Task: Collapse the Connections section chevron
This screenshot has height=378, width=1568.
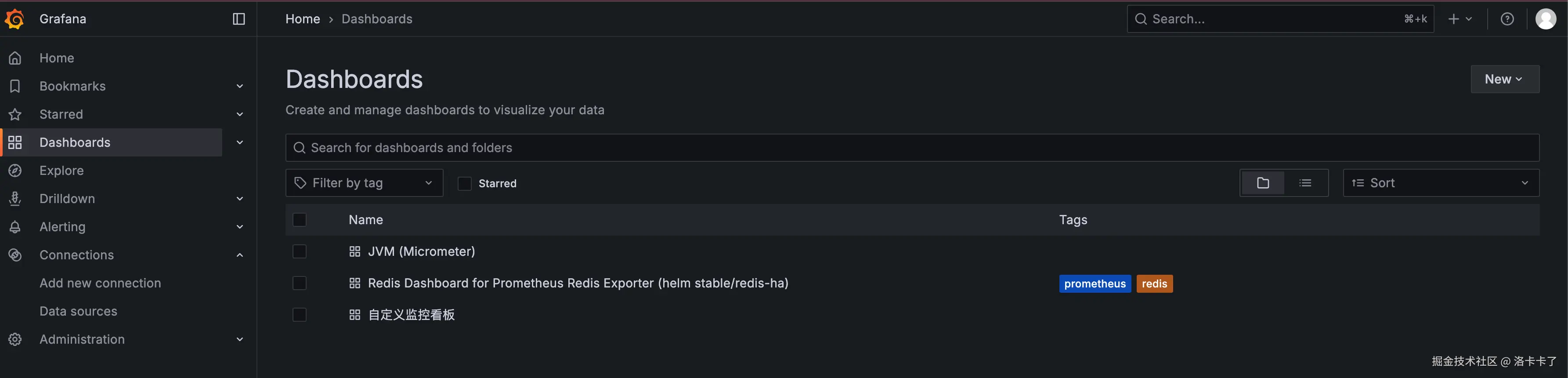Action: tap(240, 255)
